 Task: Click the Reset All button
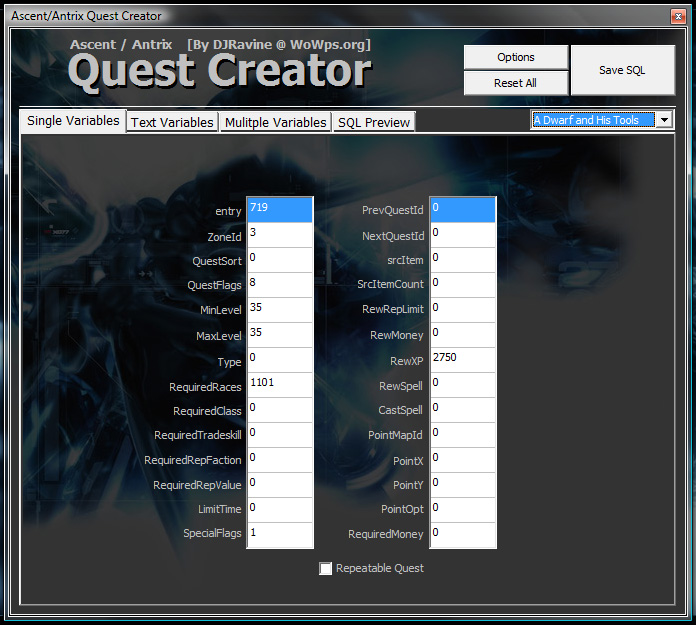click(x=516, y=83)
